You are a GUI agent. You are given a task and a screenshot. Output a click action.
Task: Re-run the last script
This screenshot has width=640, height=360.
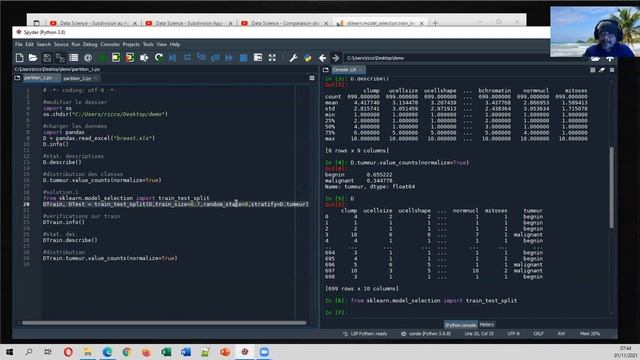tap(158, 58)
